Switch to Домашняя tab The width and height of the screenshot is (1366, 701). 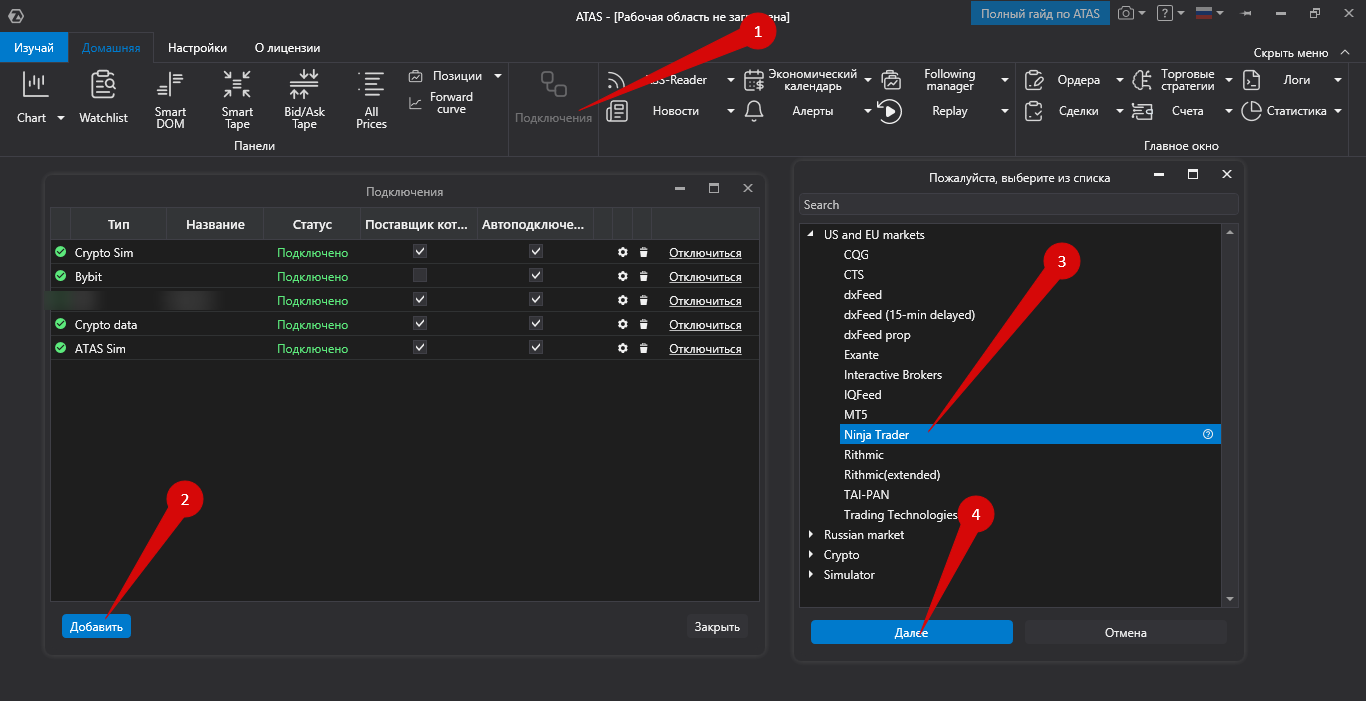point(111,48)
